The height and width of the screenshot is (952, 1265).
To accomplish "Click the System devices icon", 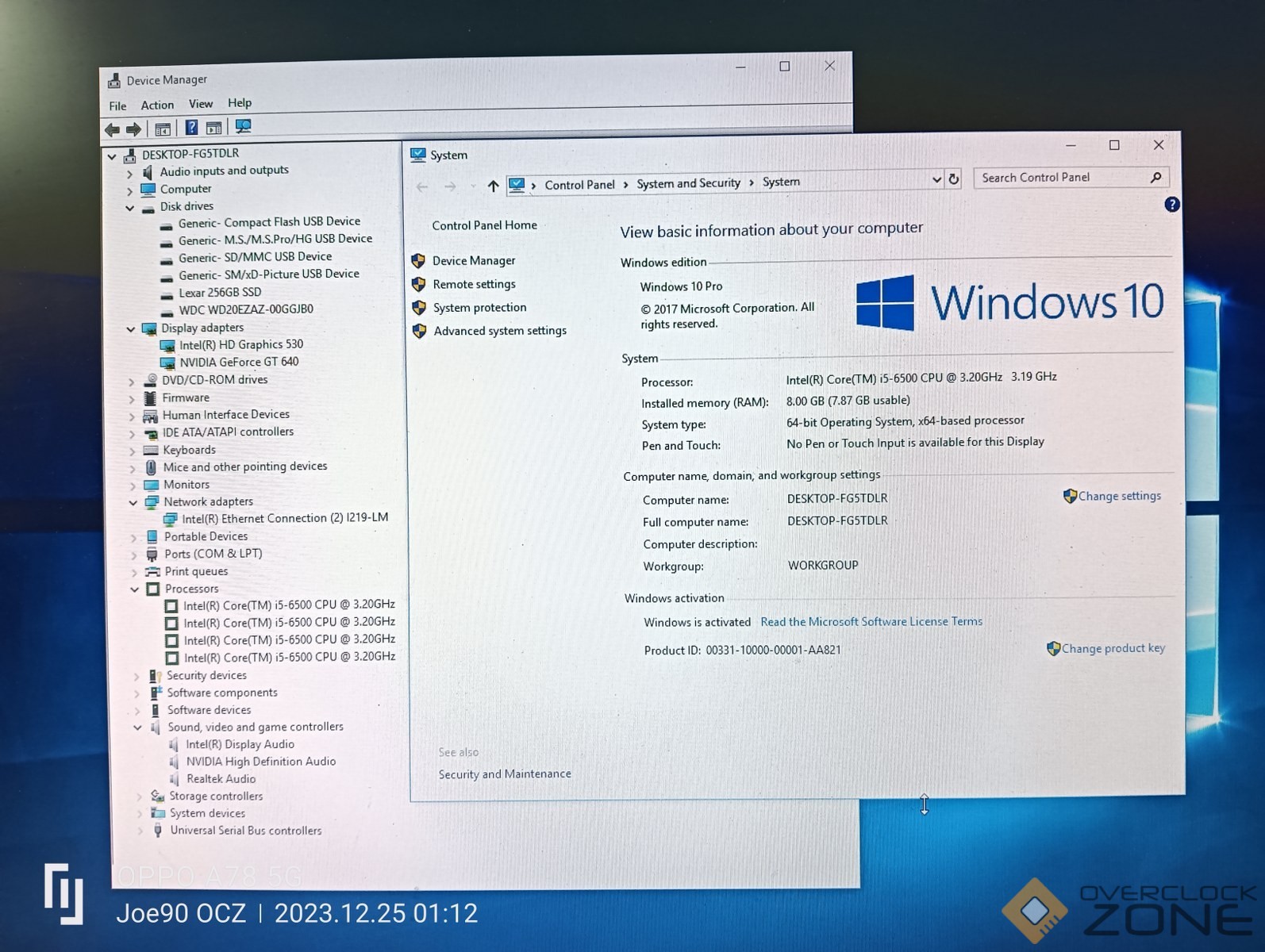I will (x=158, y=814).
